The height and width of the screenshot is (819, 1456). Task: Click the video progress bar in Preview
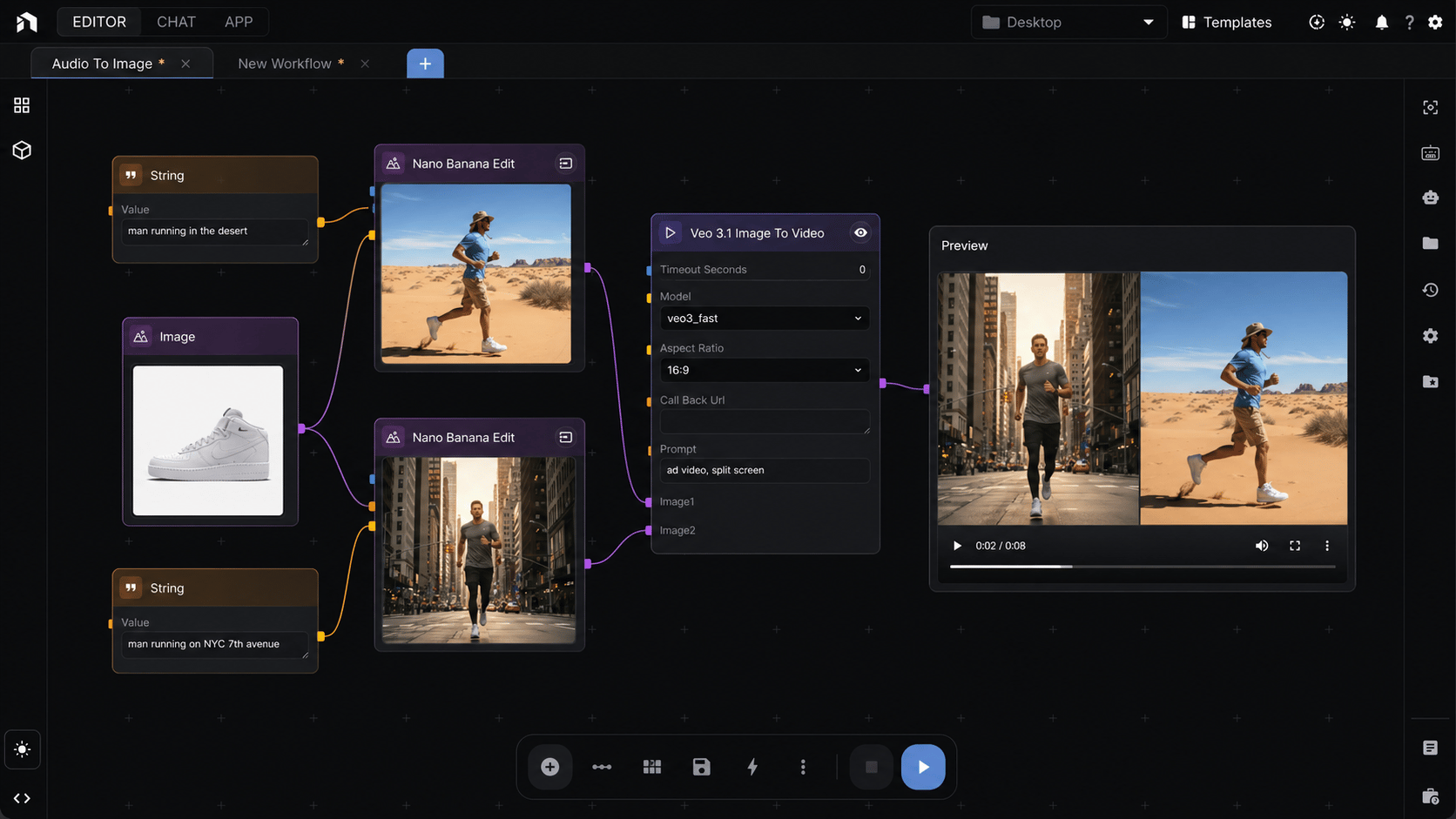coord(1142,566)
